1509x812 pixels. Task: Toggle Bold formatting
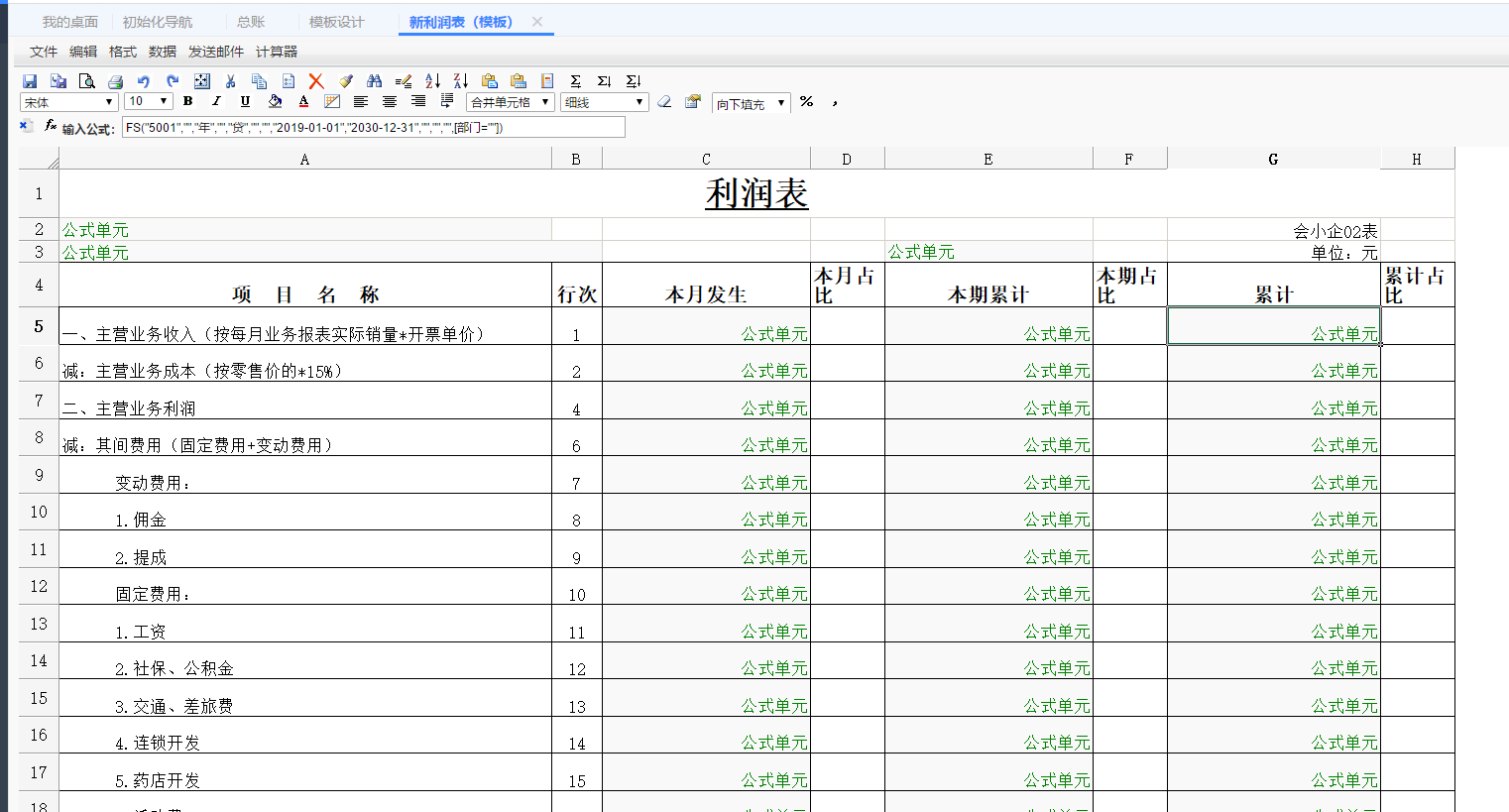187,101
